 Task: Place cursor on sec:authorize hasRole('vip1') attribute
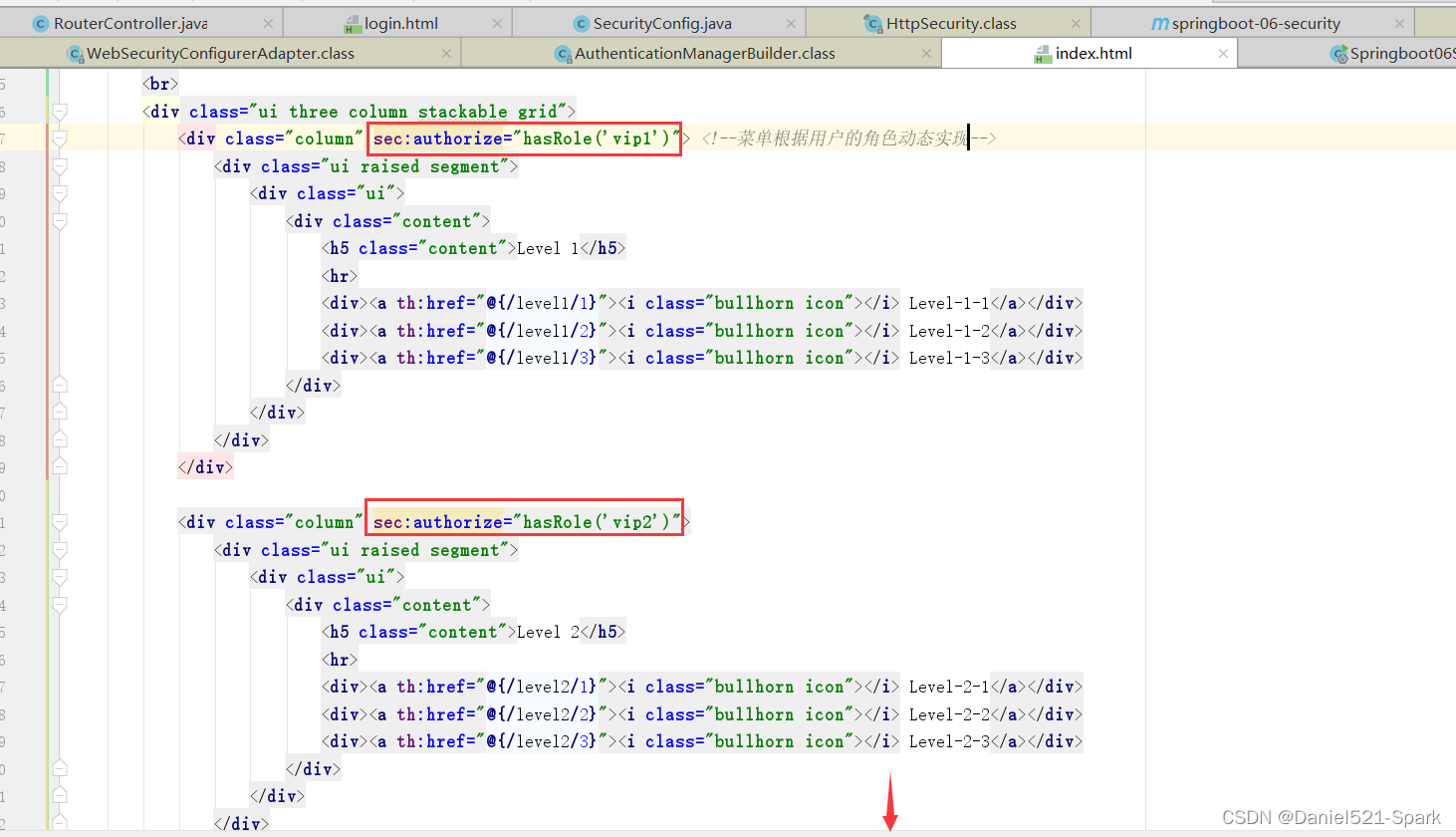tap(526, 139)
